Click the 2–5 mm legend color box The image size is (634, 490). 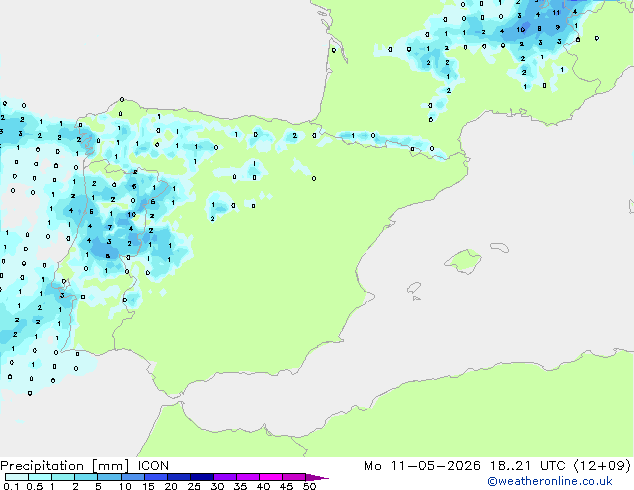[86, 477]
